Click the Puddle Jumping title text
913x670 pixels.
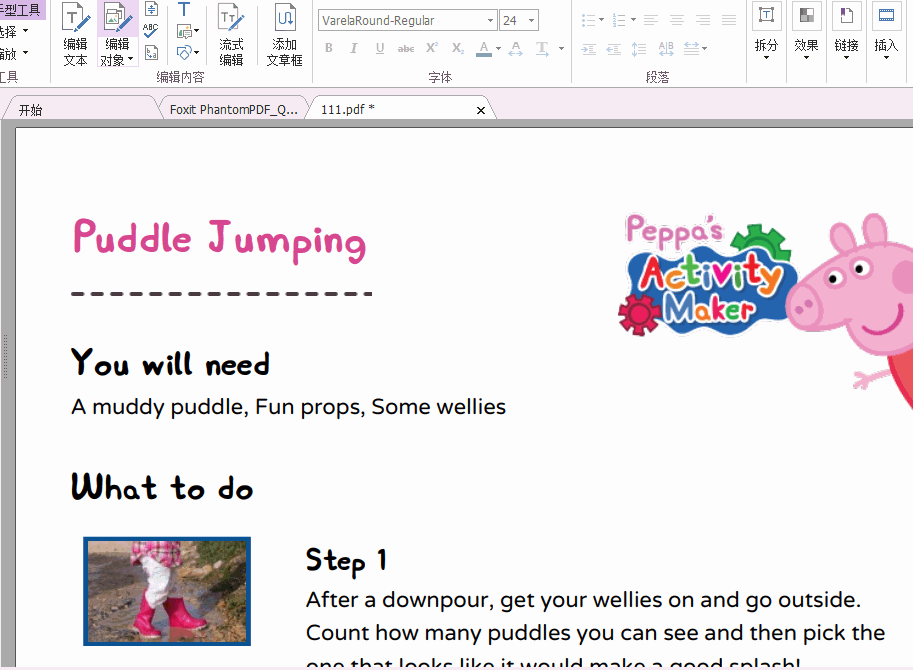click(x=220, y=240)
